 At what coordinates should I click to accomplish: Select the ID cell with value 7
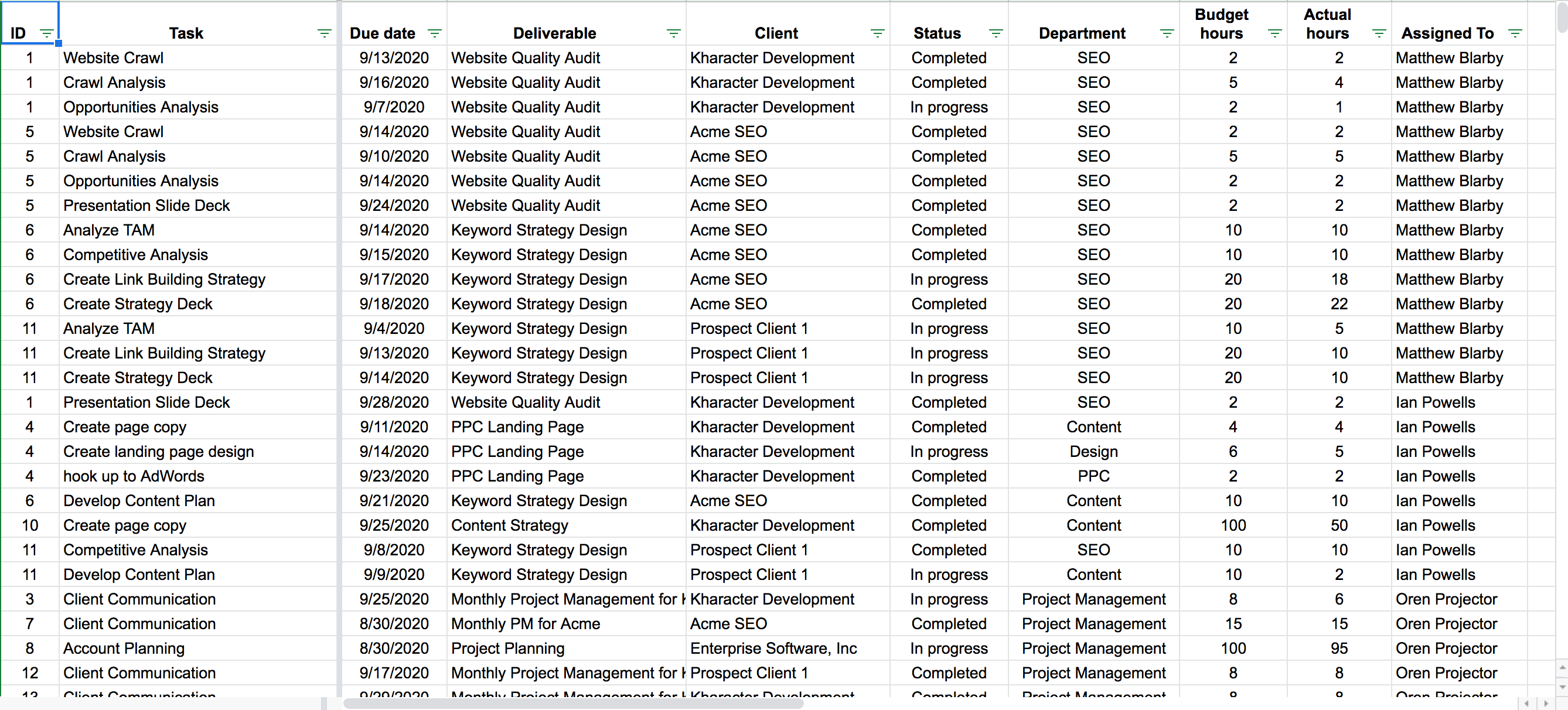[x=30, y=624]
